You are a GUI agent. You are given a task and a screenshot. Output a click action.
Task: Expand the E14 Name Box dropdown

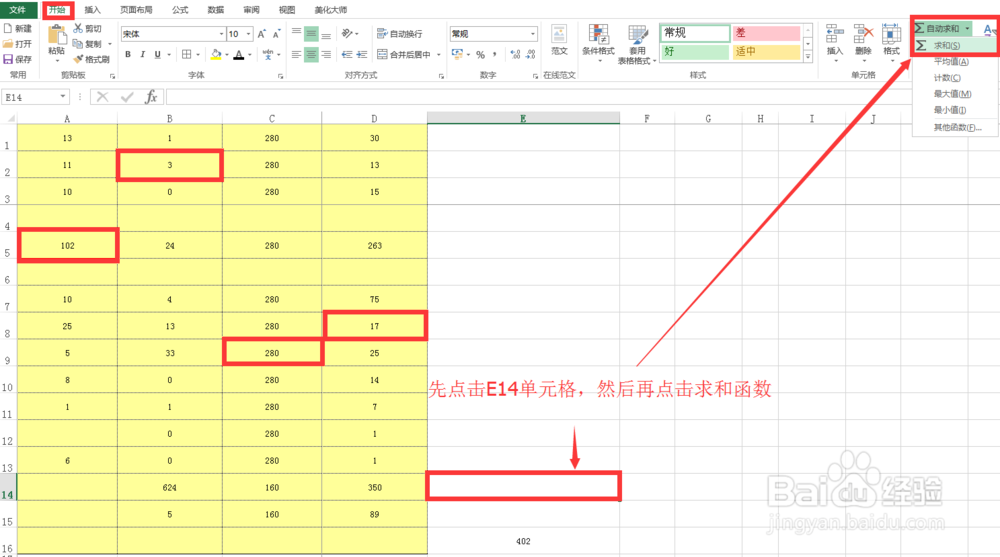[x=62, y=97]
